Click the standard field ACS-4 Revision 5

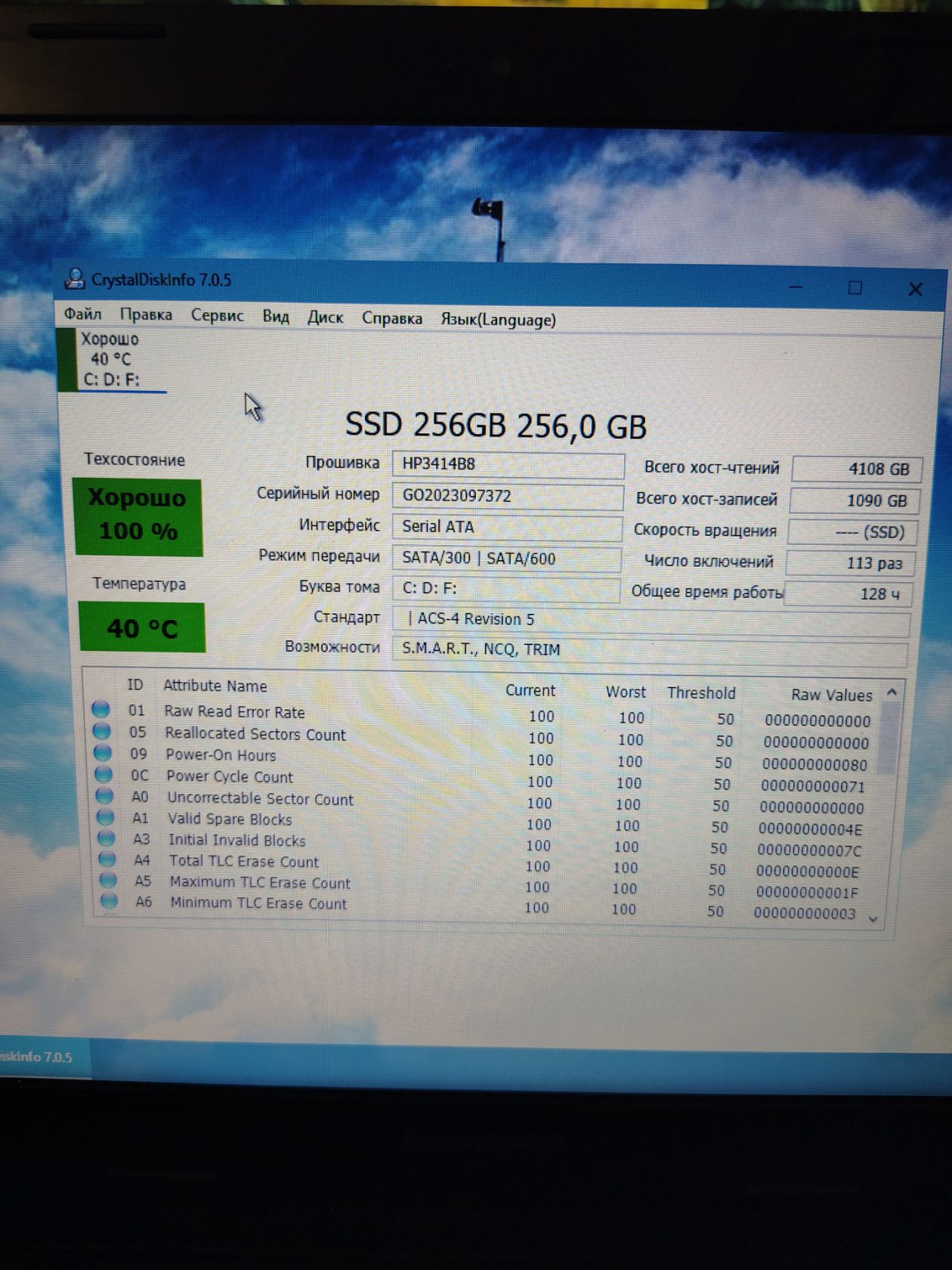coord(651,620)
